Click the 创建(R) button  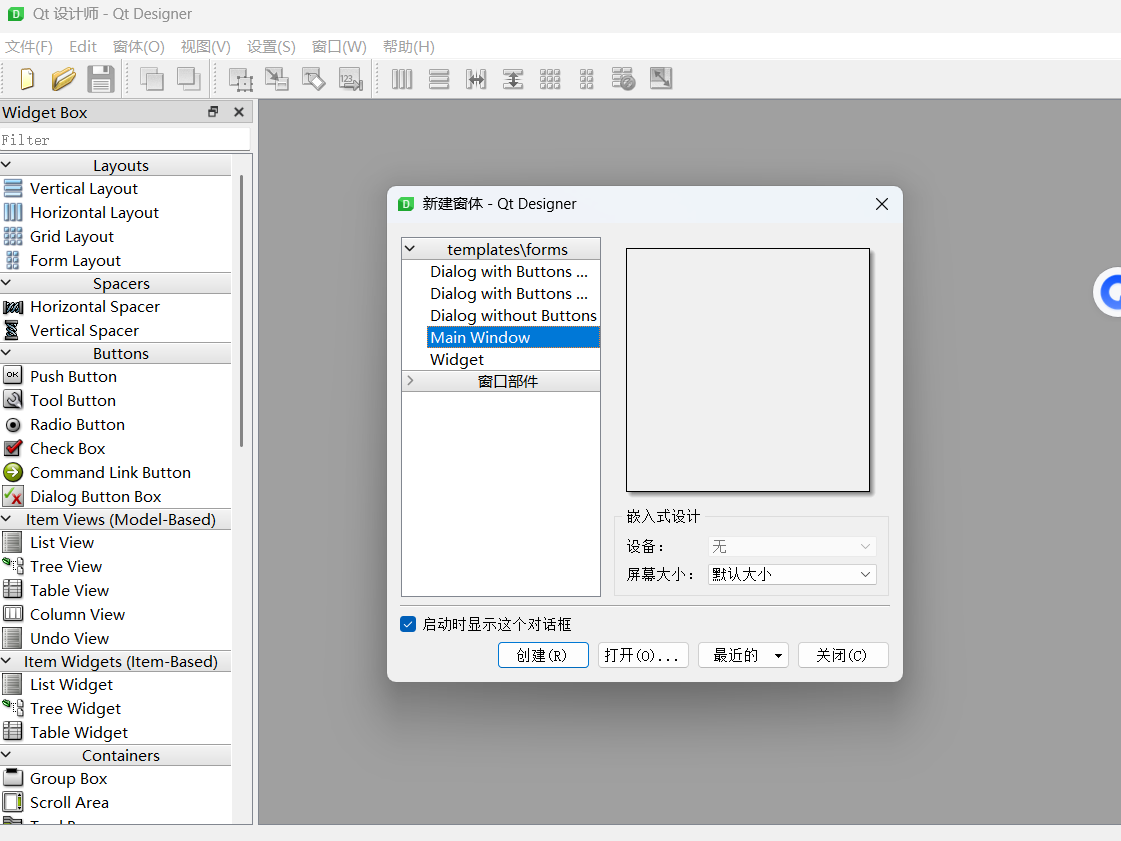tap(543, 655)
